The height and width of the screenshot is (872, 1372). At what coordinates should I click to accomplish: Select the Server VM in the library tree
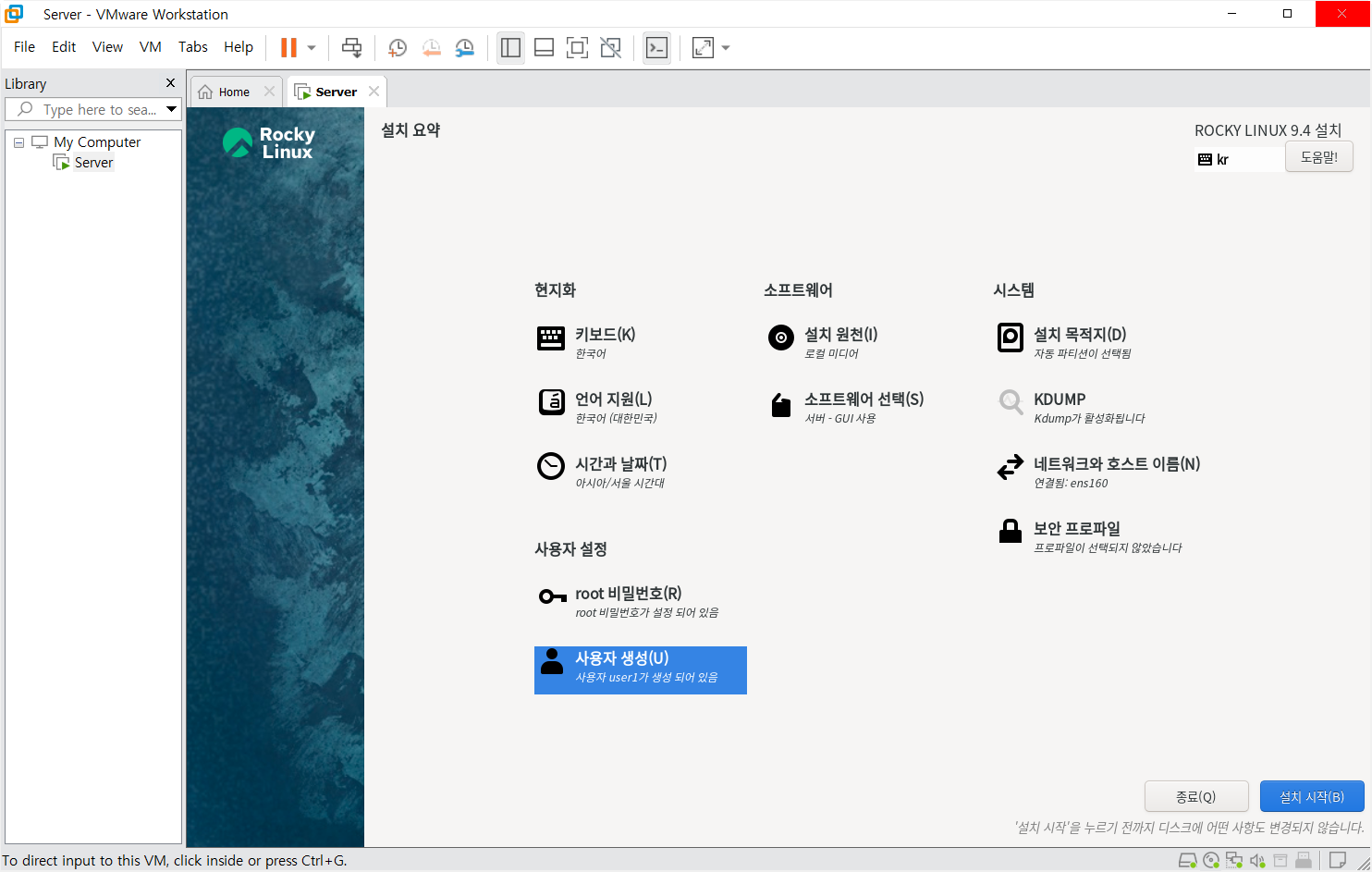[93, 163]
